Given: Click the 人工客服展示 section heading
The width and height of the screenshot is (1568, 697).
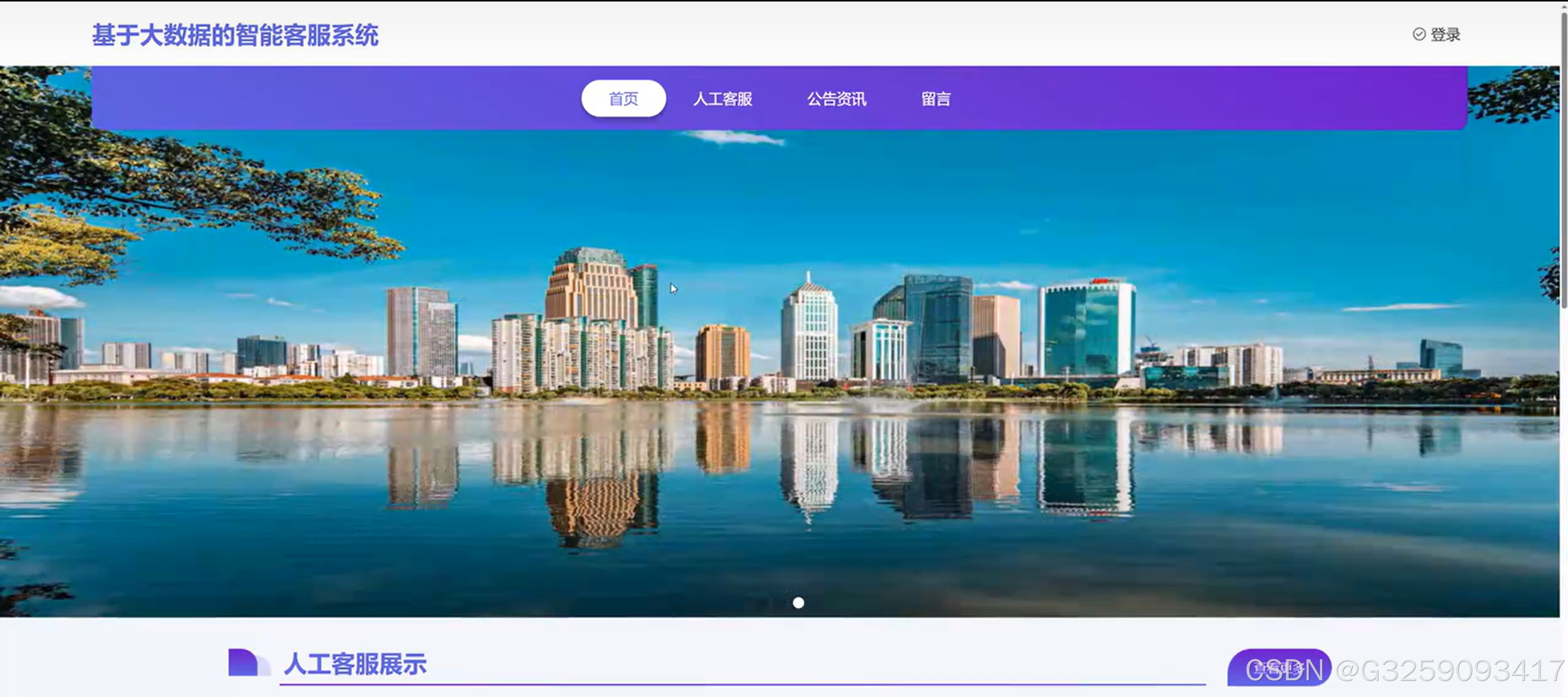Looking at the screenshot, I should 355,664.
